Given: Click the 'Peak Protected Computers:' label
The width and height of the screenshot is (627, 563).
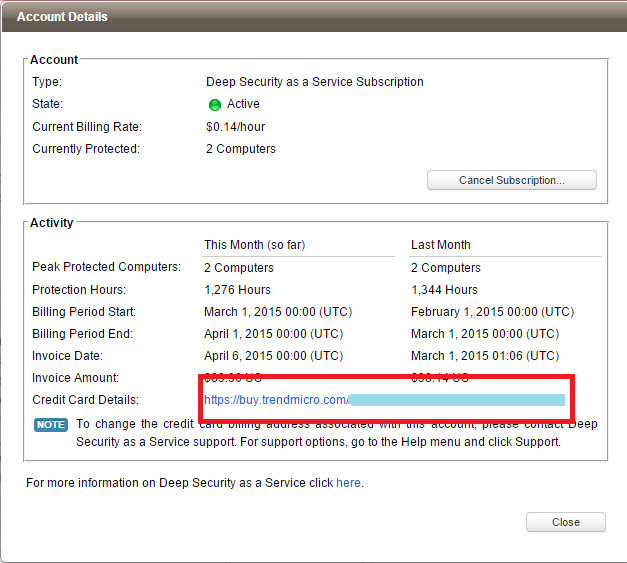Looking at the screenshot, I should (106, 267).
